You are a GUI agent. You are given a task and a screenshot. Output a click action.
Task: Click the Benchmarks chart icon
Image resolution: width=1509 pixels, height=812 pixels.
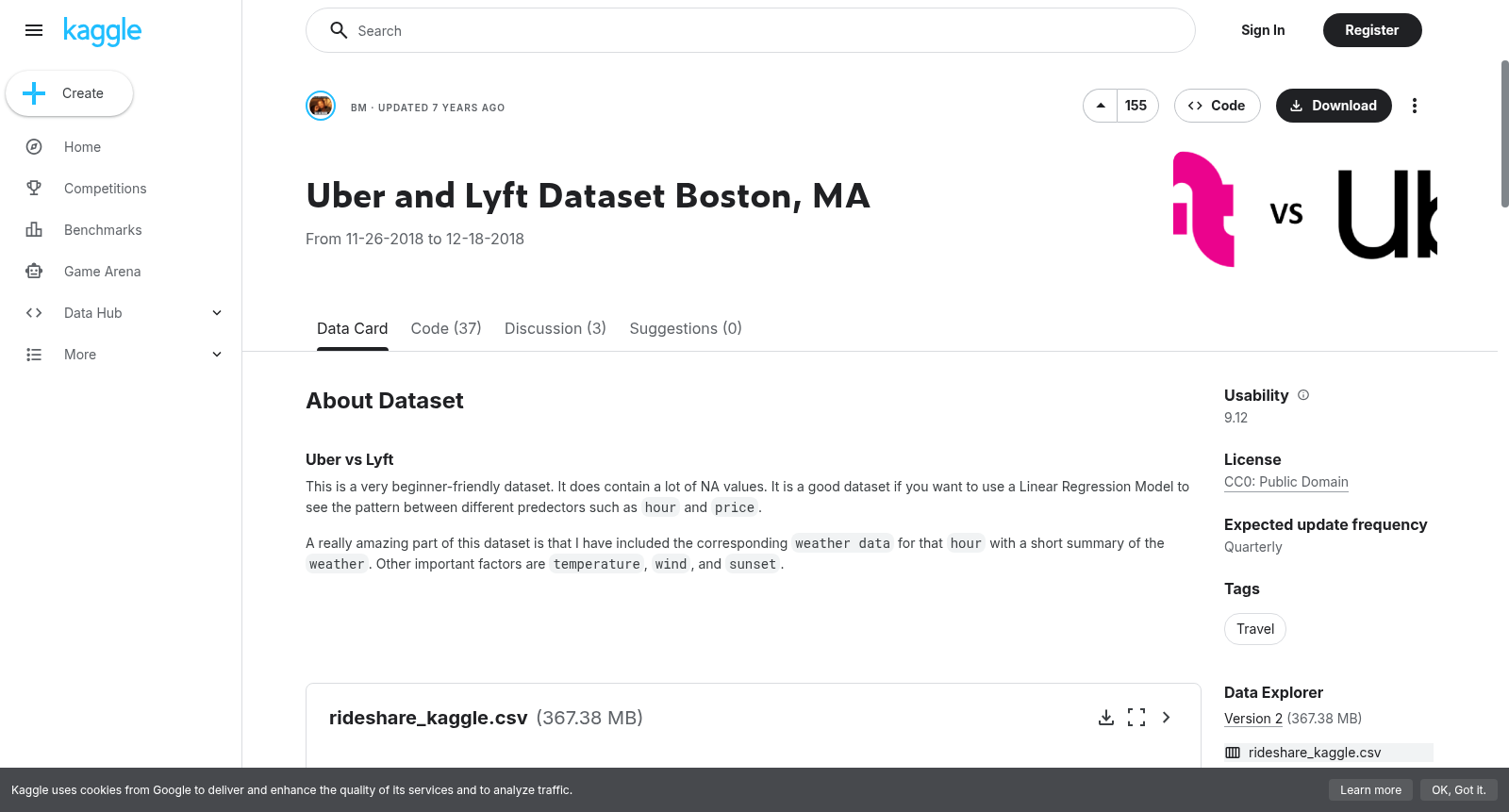[x=34, y=230]
